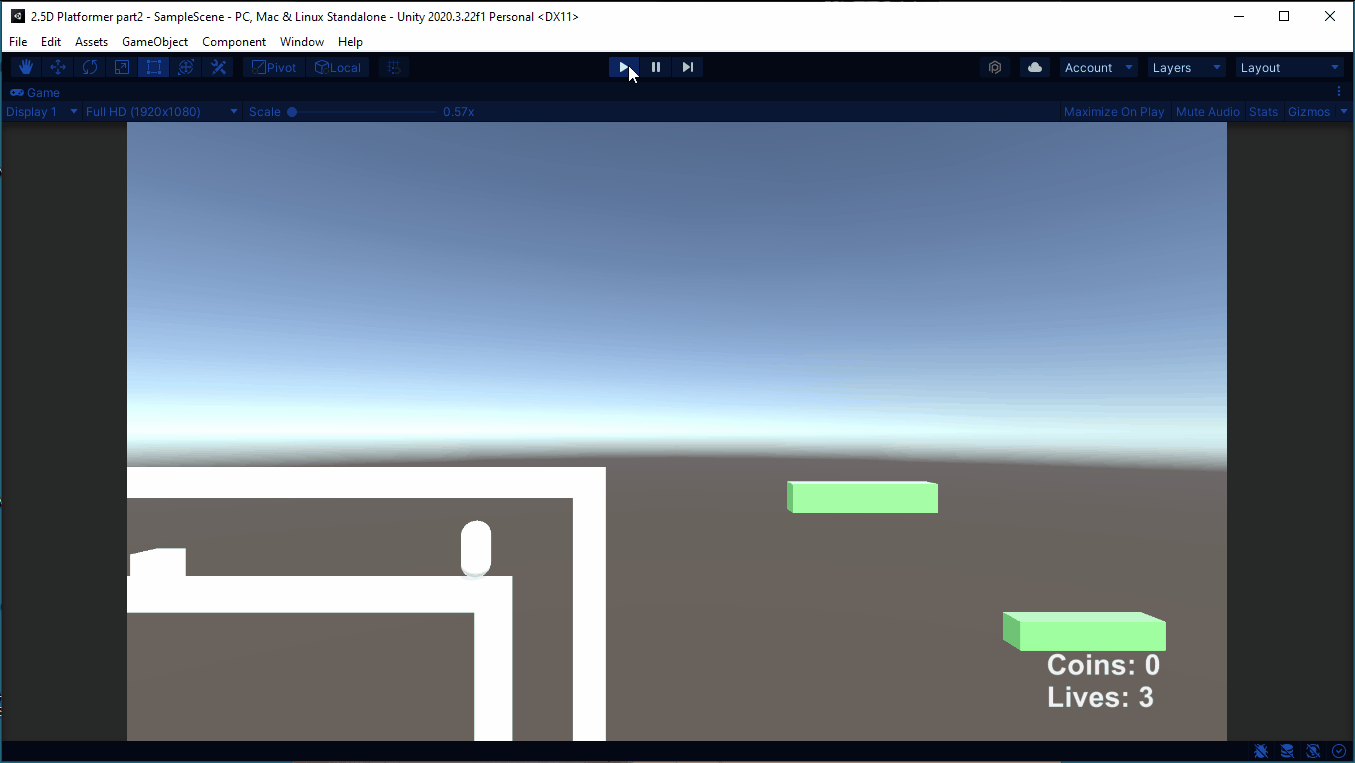This screenshot has height=763, width=1355.
Task: Select the Rotate tool
Action: [90, 67]
